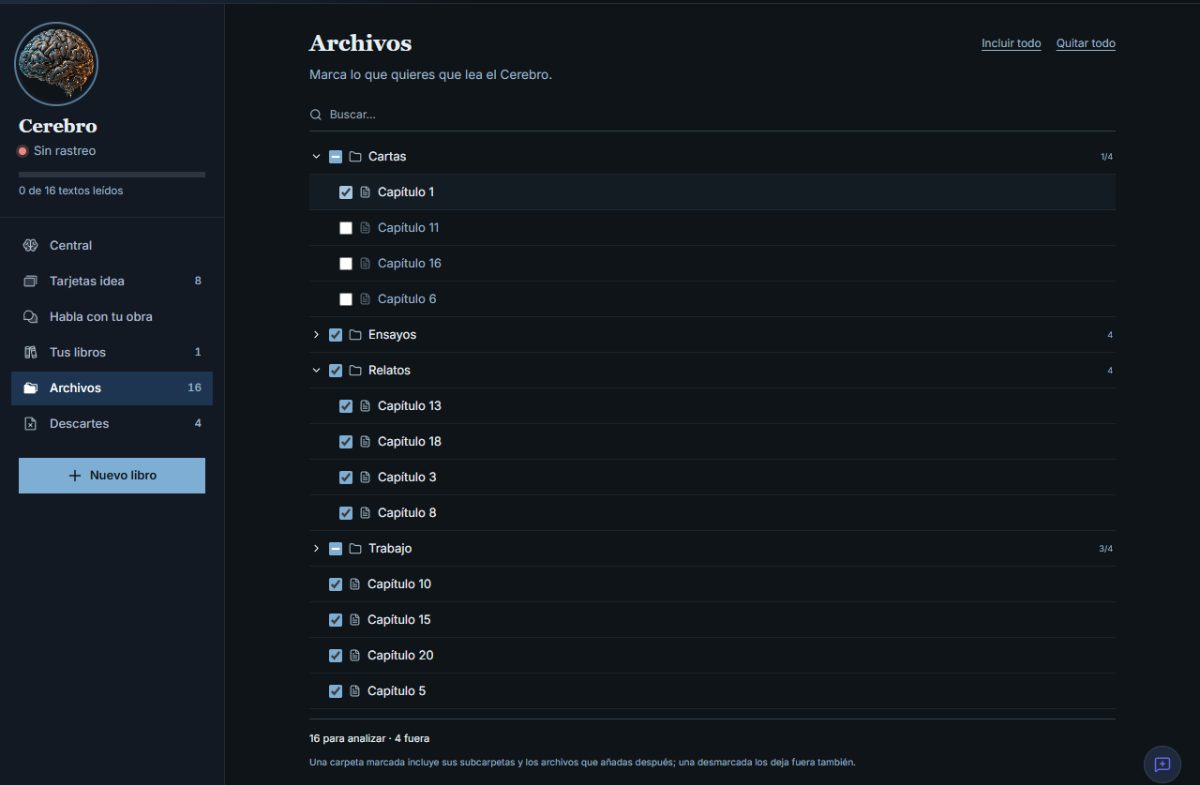Viewport: 1200px width, 785px height.
Task: Click the Descartes file-x icon
Action: click(x=30, y=424)
